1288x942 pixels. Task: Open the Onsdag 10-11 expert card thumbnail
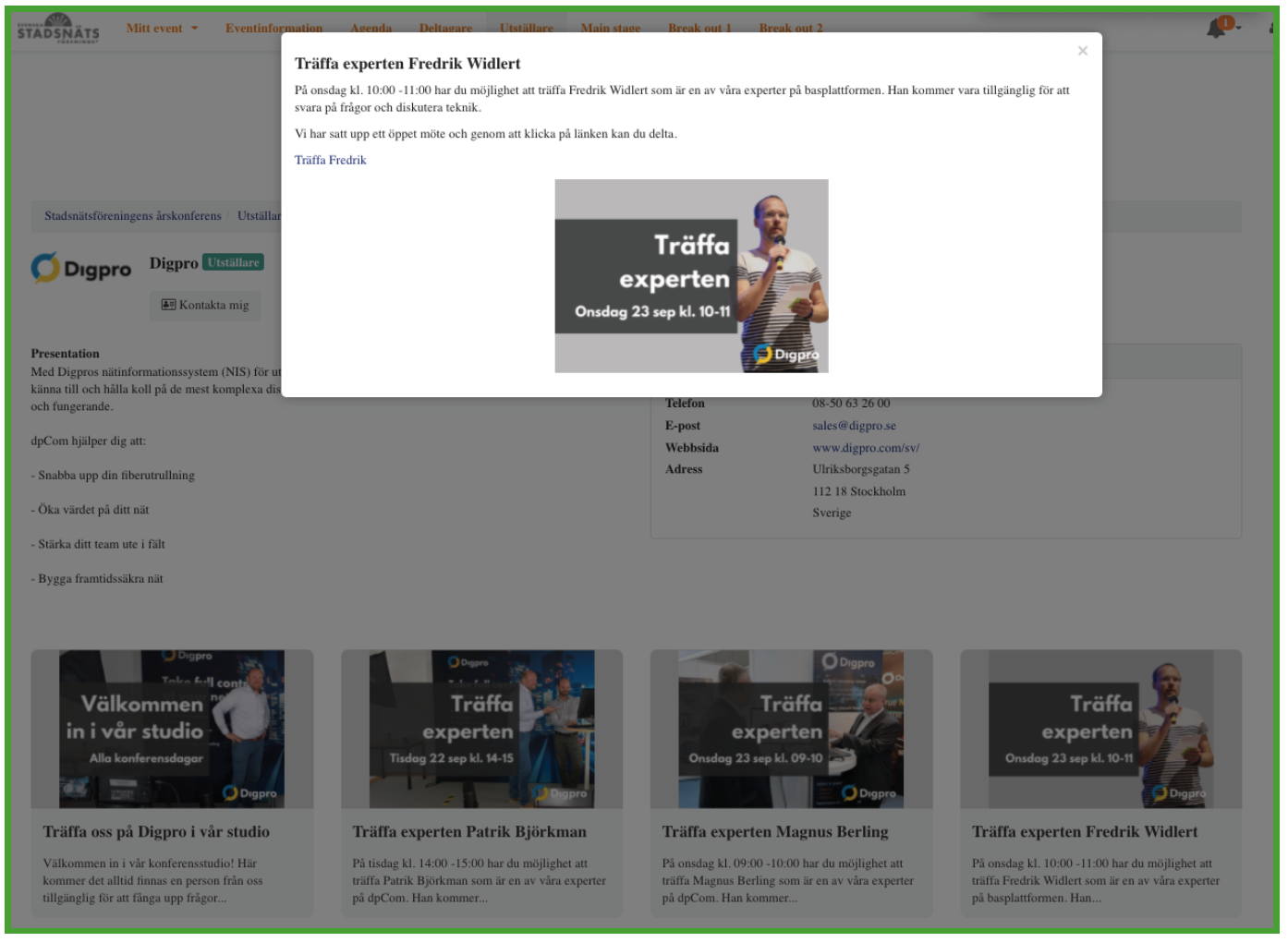click(x=1100, y=729)
